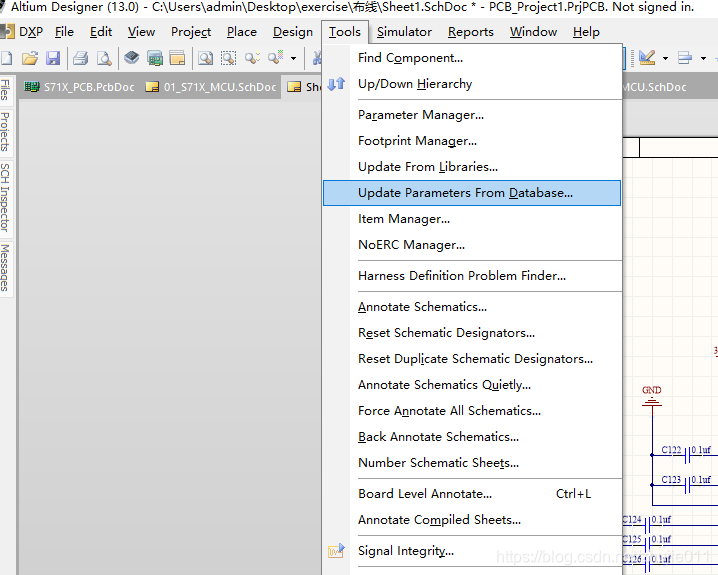Click the Fit All Objects zoom icon
The image size is (718, 575).
(x=205, y=58)
